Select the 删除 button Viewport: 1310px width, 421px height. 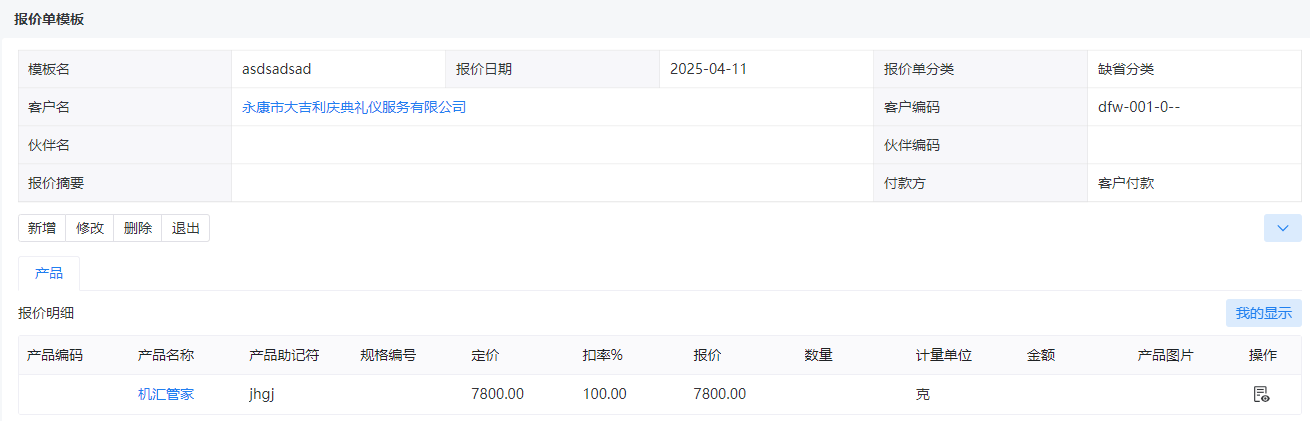click(138, 228)
